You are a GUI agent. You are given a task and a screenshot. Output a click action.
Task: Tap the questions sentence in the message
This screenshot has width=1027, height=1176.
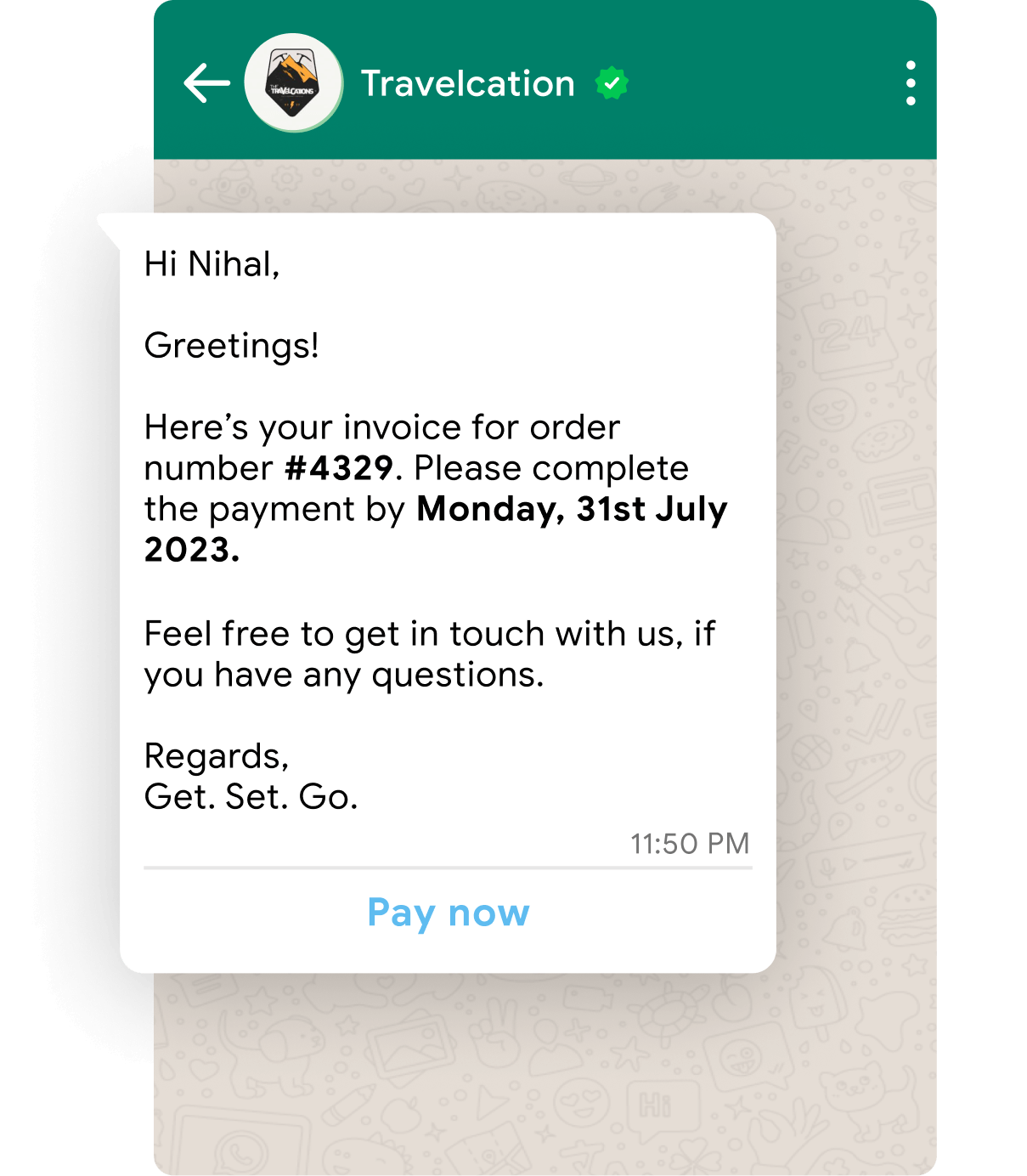pos(430,654)
